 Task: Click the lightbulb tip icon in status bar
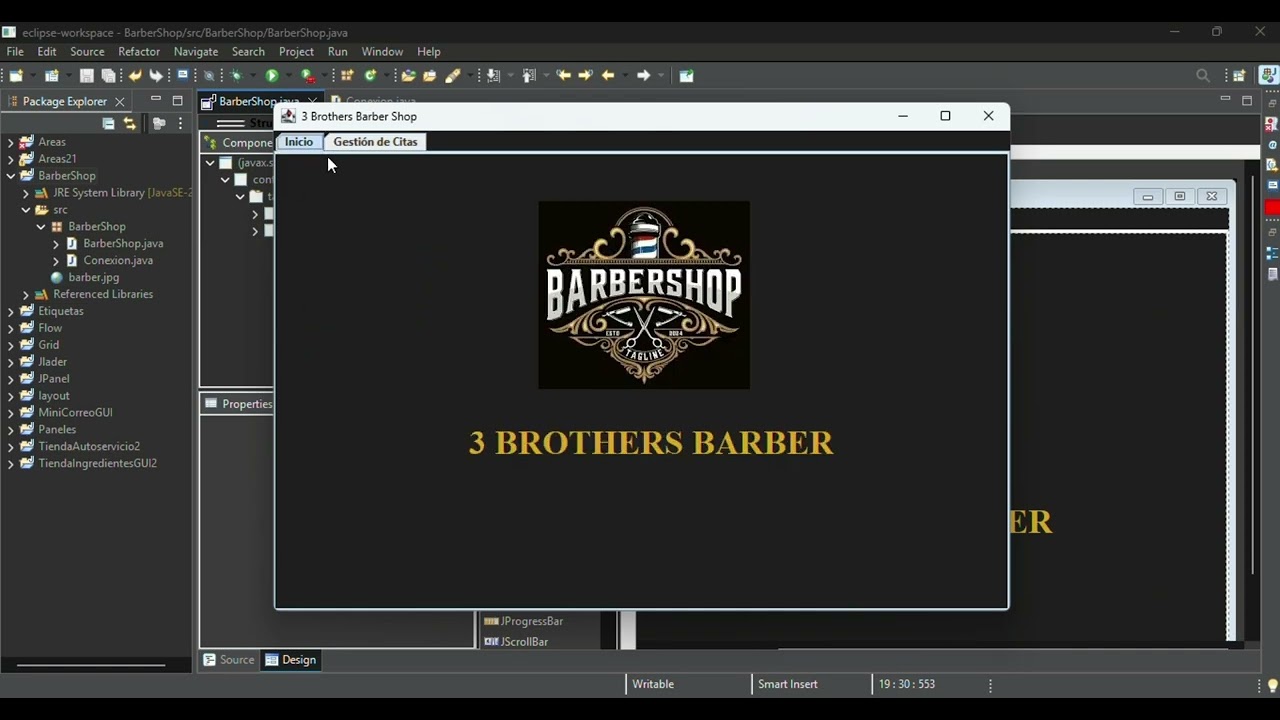1272,685
